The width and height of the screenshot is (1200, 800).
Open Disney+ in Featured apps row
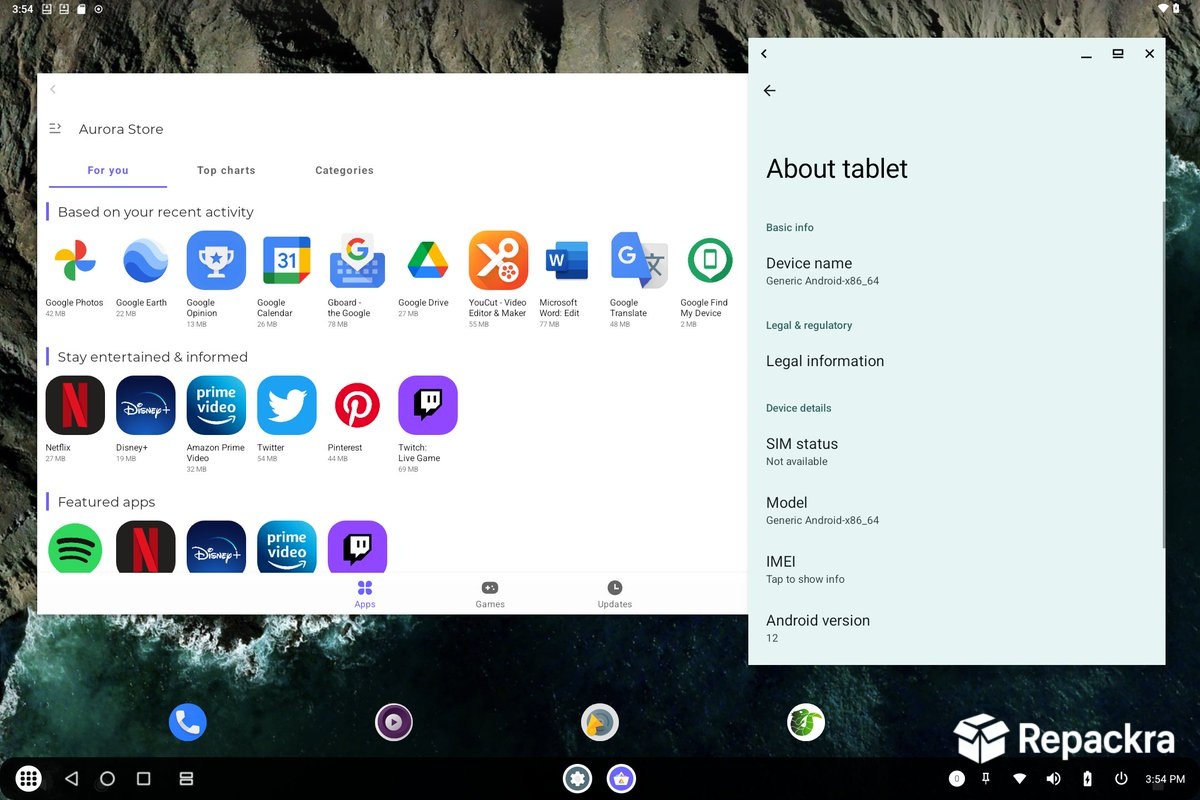(x=216, y=547)
